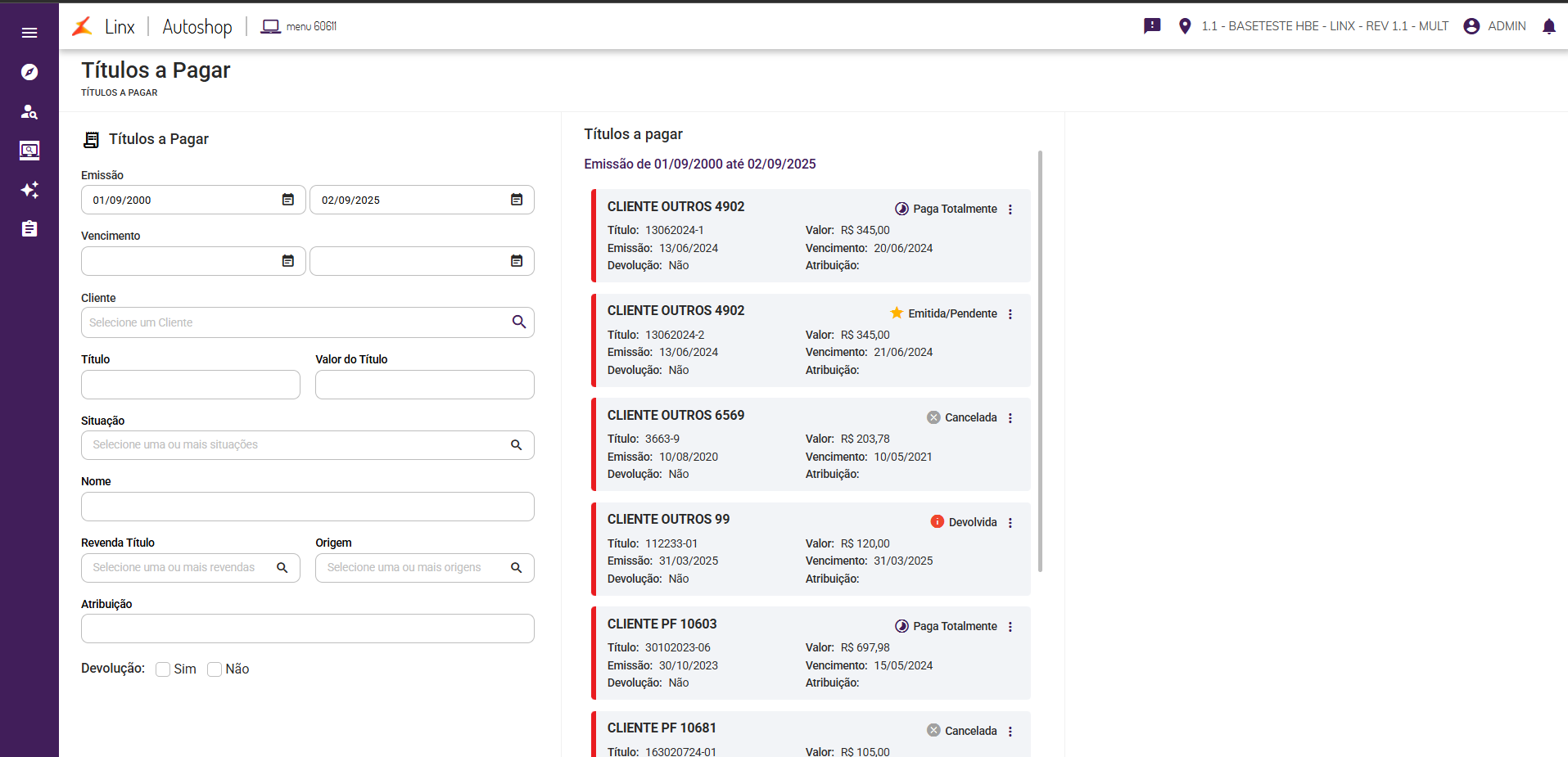Click the vencimento date 31/03/2025
The width and height of the screenshot is (1568, 757).
[x=903, y=561]
